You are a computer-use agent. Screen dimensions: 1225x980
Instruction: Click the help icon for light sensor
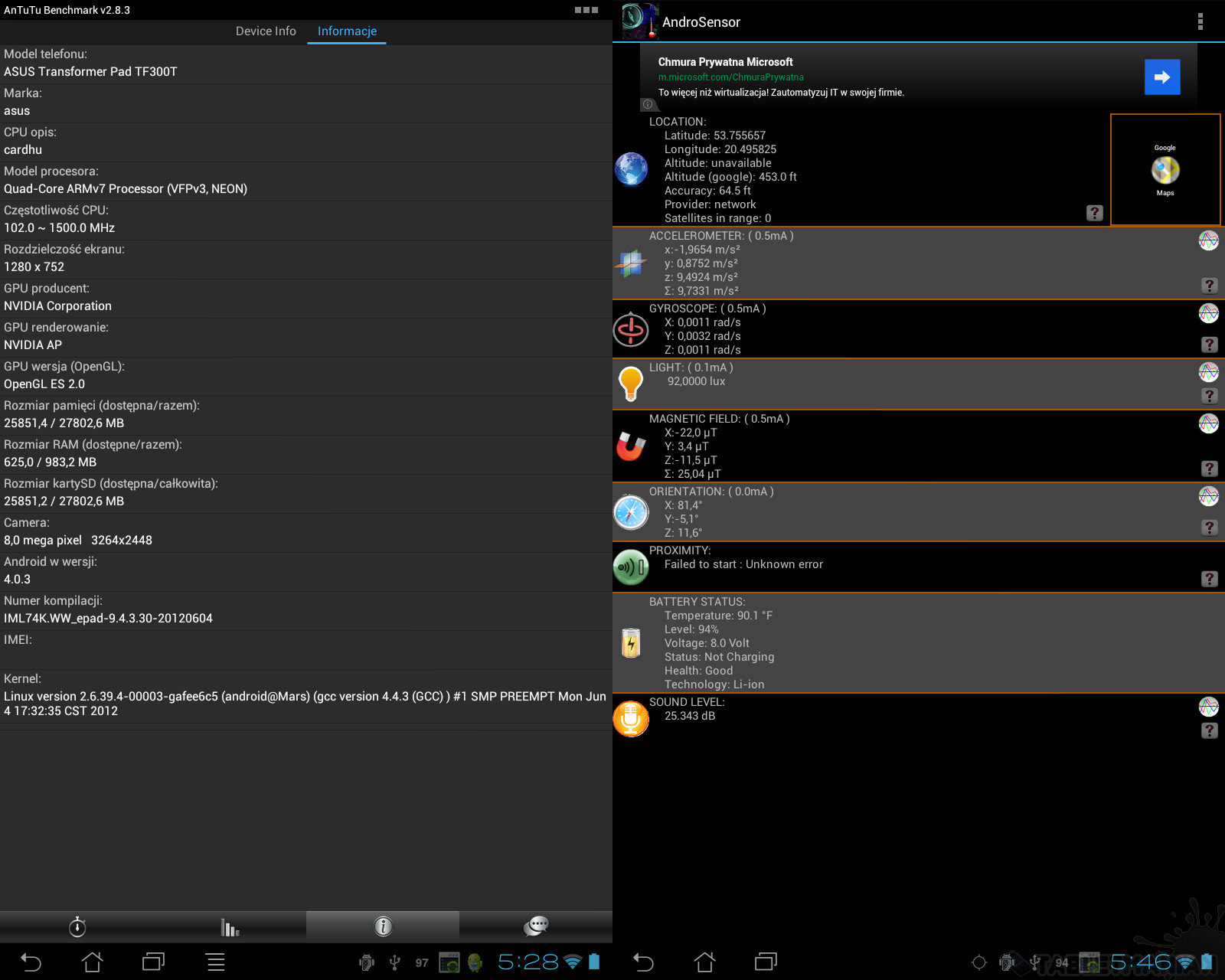(1209, 396)
